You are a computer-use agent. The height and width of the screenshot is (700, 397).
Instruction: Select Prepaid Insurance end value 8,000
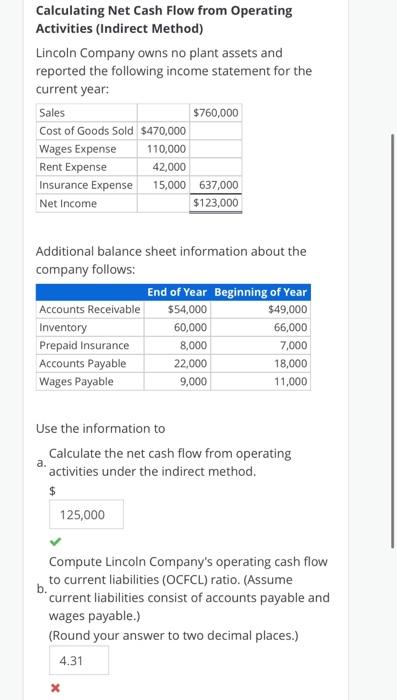coord(193,346)
